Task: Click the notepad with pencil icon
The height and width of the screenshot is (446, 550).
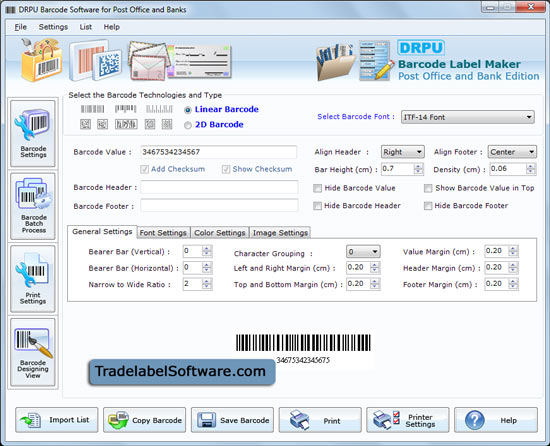Action: [x=376, y=60]
